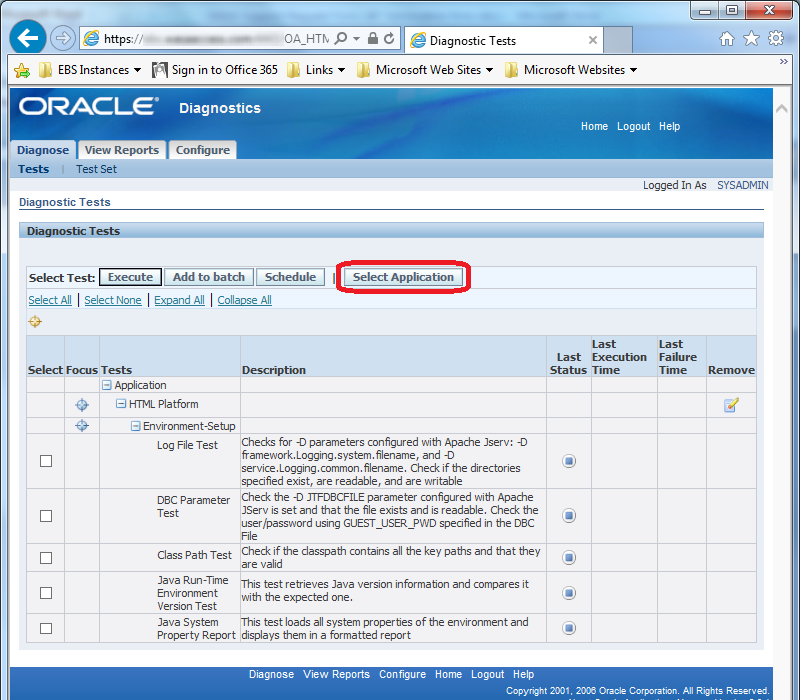Click focus icon for HTML Platform row
The width and height of the screenshot is (800, 700).
pyautogui.click(x=82, y=405)
